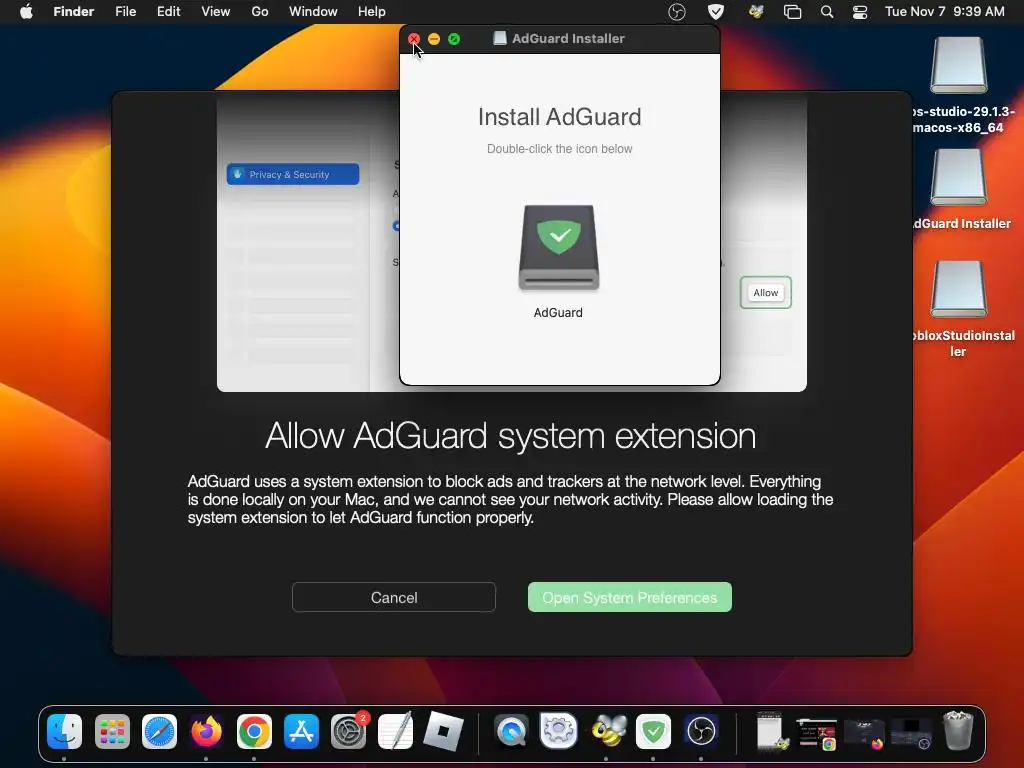The width and height of the screenshot is (1024, 768).
Task: Open the Edit menu
Action: click(x=168, y=12)
